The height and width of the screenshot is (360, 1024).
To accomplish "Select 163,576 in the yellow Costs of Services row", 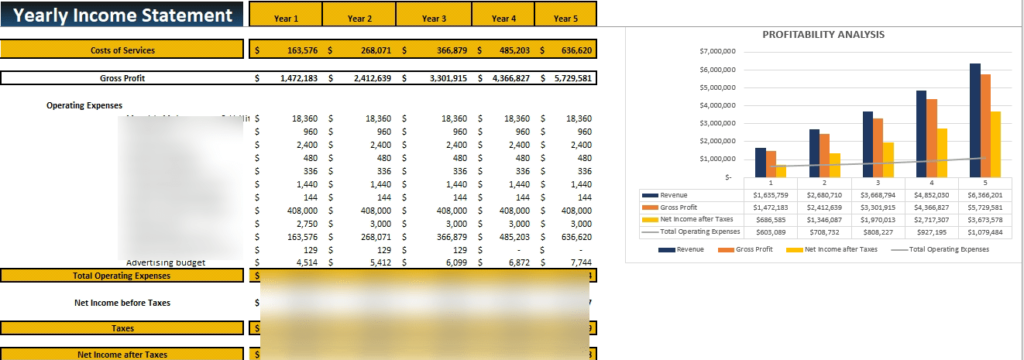I will coord(302,50).
